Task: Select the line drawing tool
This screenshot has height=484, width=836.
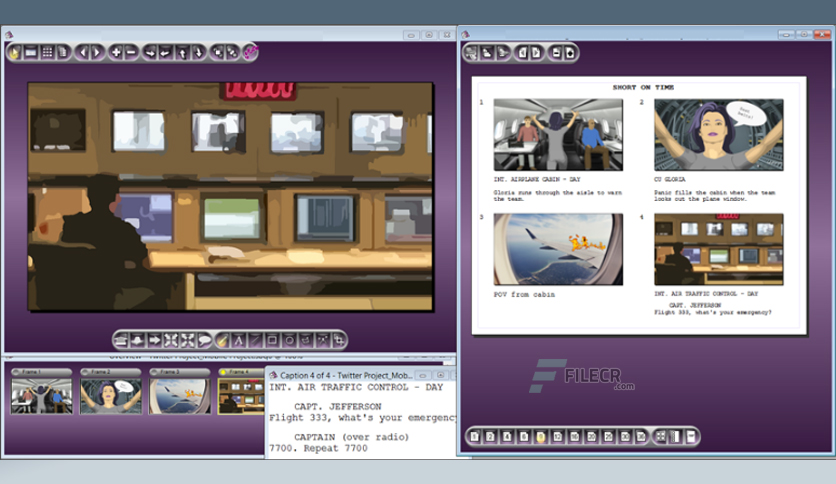Action: click(255, 340)
